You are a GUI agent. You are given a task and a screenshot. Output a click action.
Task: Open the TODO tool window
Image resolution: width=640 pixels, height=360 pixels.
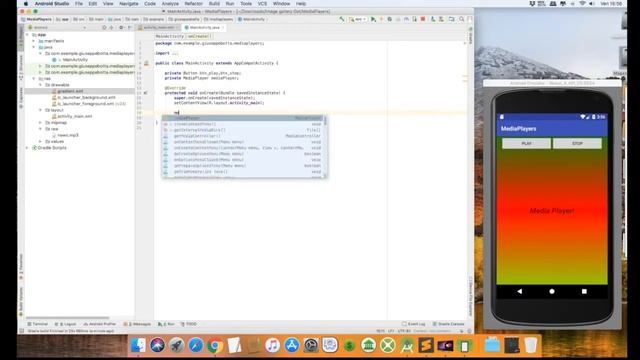click(189, 324)
